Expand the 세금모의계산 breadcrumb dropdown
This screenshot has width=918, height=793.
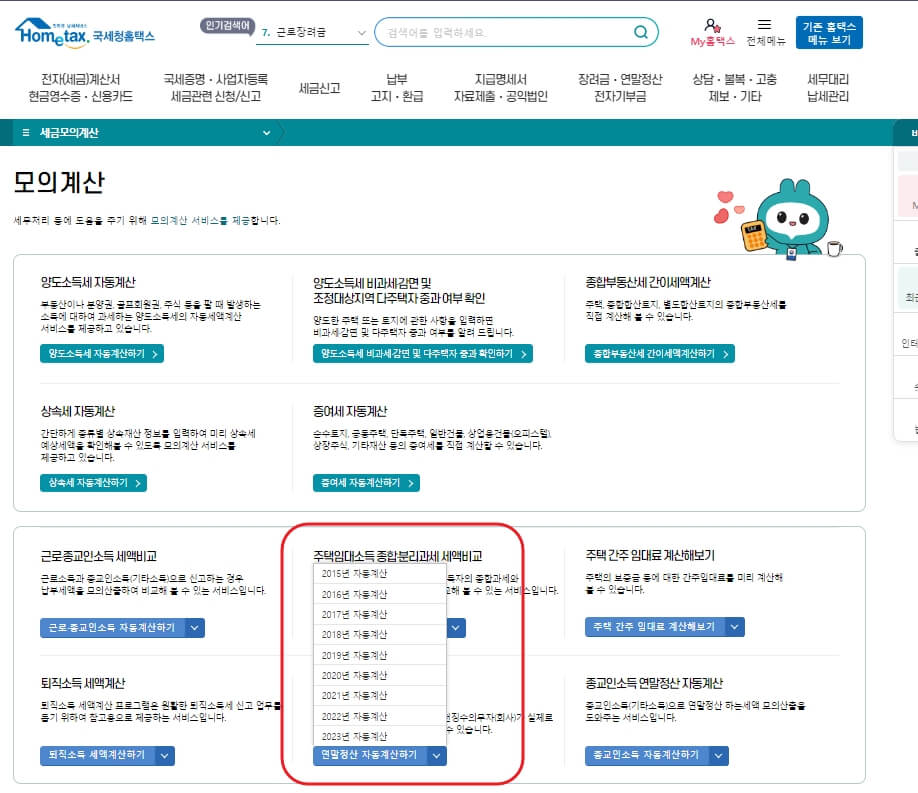coord(266,133)
